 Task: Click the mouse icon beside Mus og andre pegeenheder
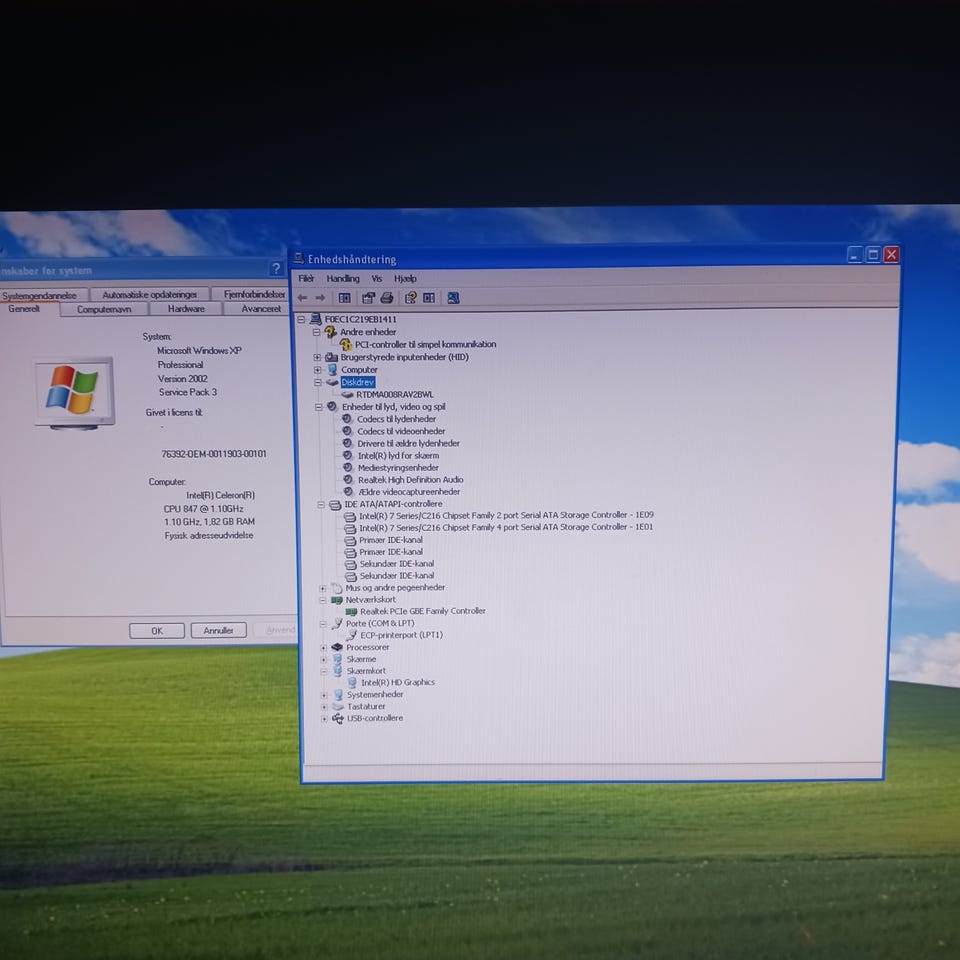click(x=336, y=588)
